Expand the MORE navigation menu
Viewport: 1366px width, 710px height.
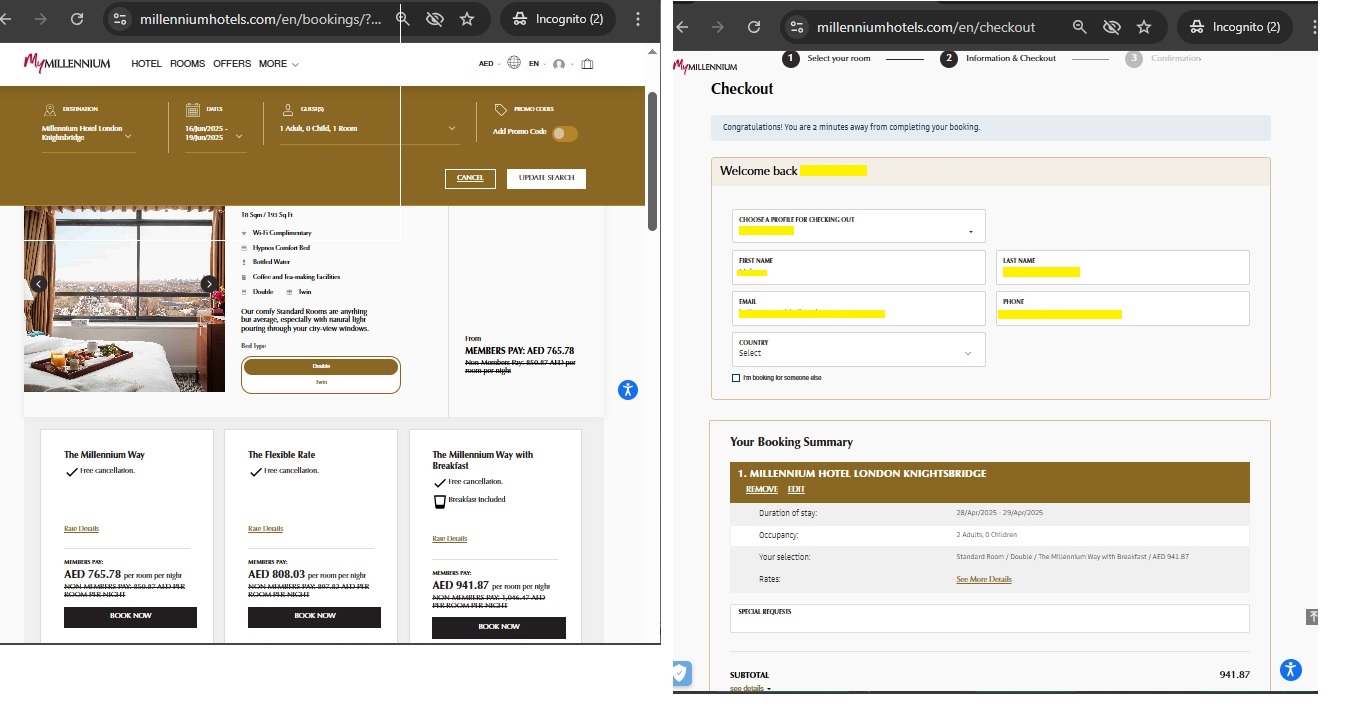[x=279, y=64]
